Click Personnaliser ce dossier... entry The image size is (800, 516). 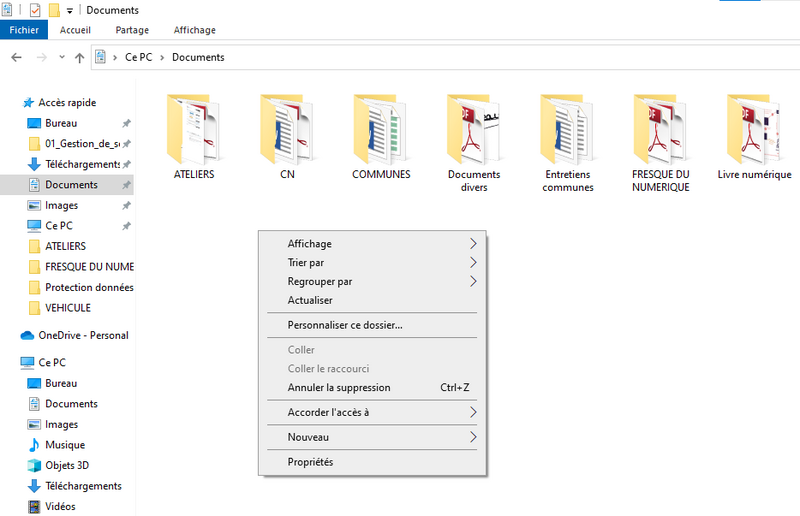[344, 325]
